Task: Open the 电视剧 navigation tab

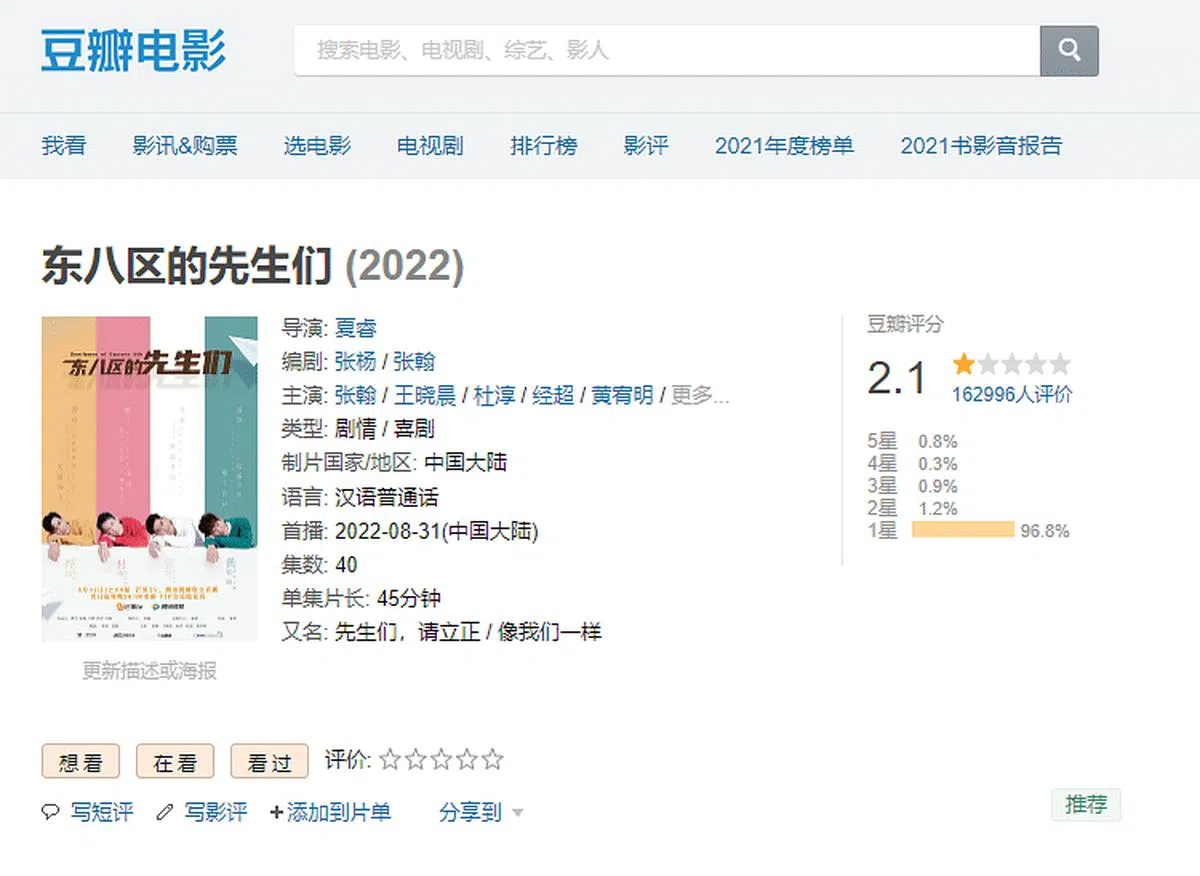Action: [x=430, y=146]
